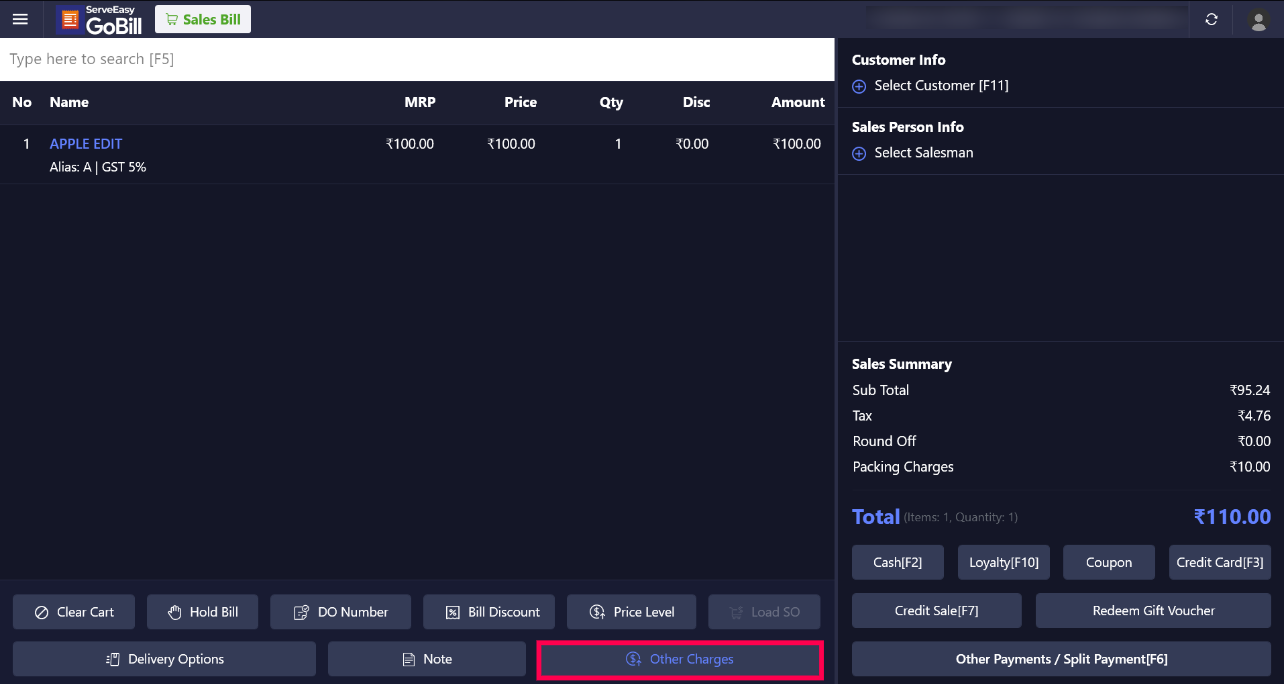Open the user profile avatar
Viewport: 1284px width, 684px height.
point(1258,19)
